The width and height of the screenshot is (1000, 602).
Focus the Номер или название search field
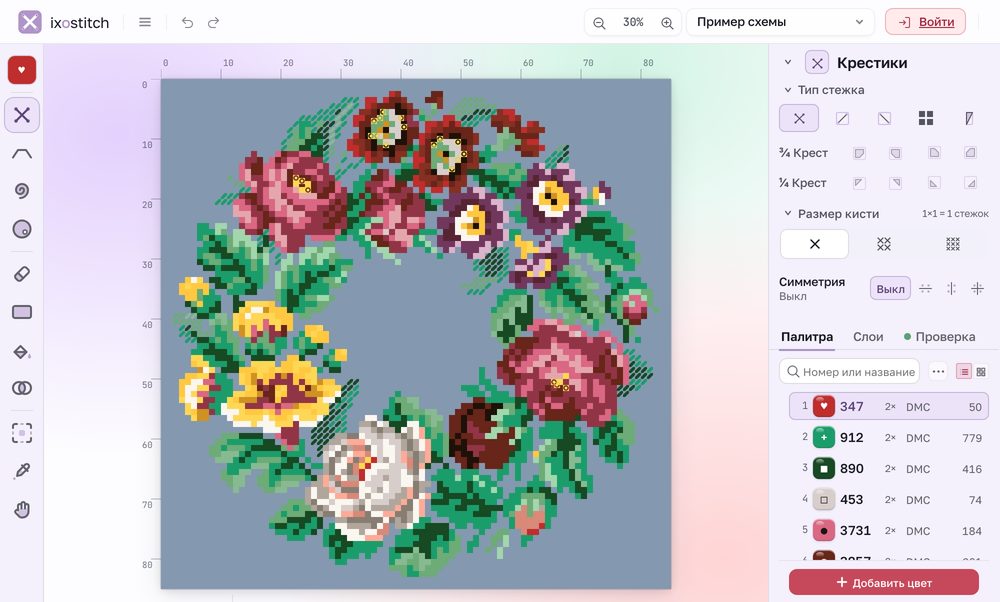tap(849, 371)
